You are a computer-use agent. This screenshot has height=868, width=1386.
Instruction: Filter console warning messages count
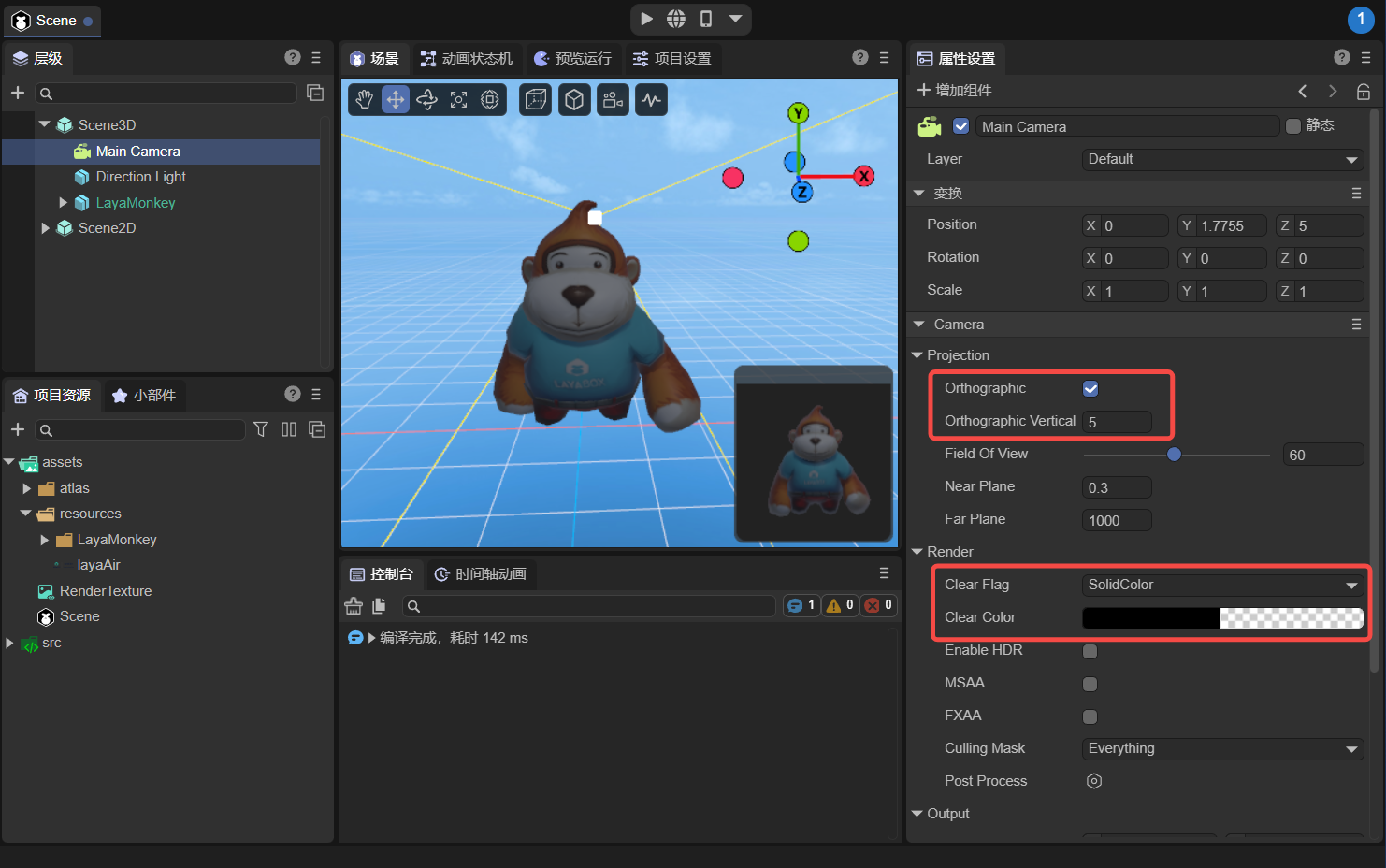(840, 605)
